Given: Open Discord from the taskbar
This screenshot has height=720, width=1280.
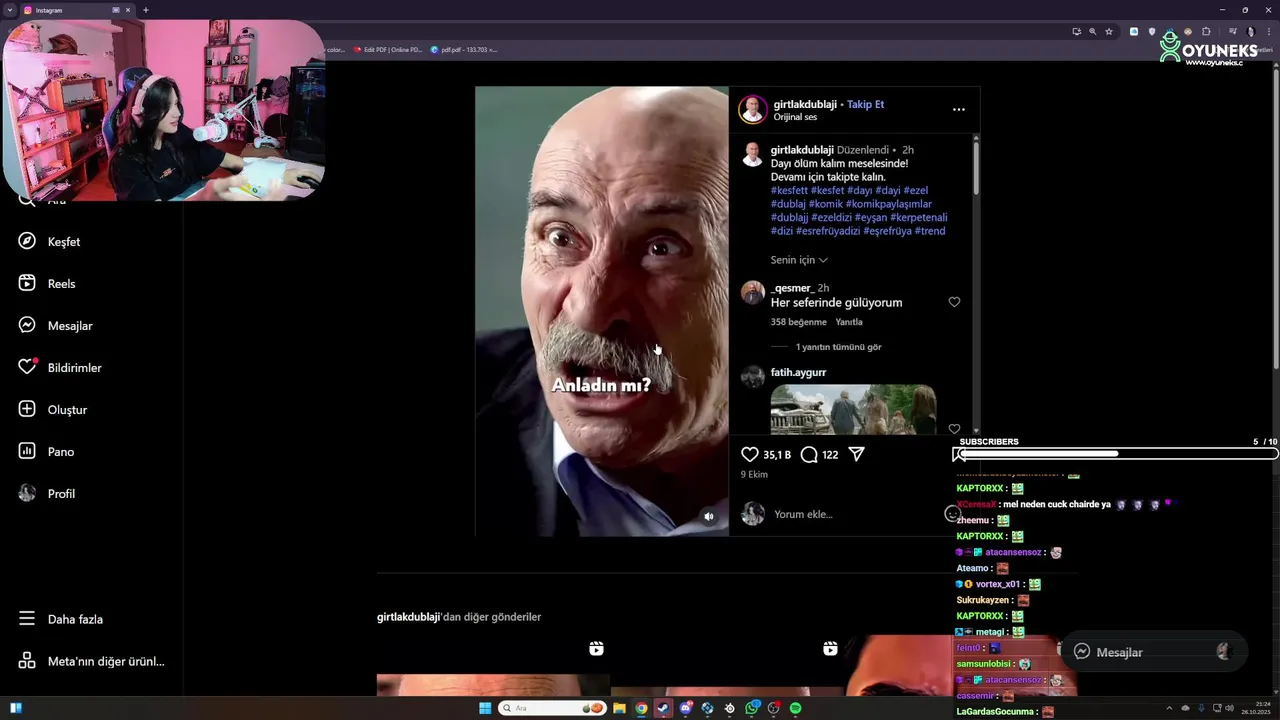Looking at the screenshot, I should pyautogui.click(x=686, y=708).
